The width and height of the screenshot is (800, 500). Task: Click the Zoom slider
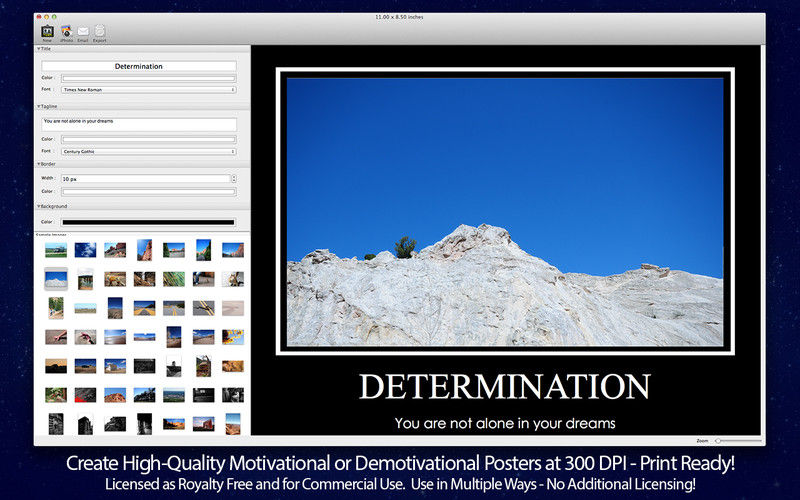click(x=739, y=441)
